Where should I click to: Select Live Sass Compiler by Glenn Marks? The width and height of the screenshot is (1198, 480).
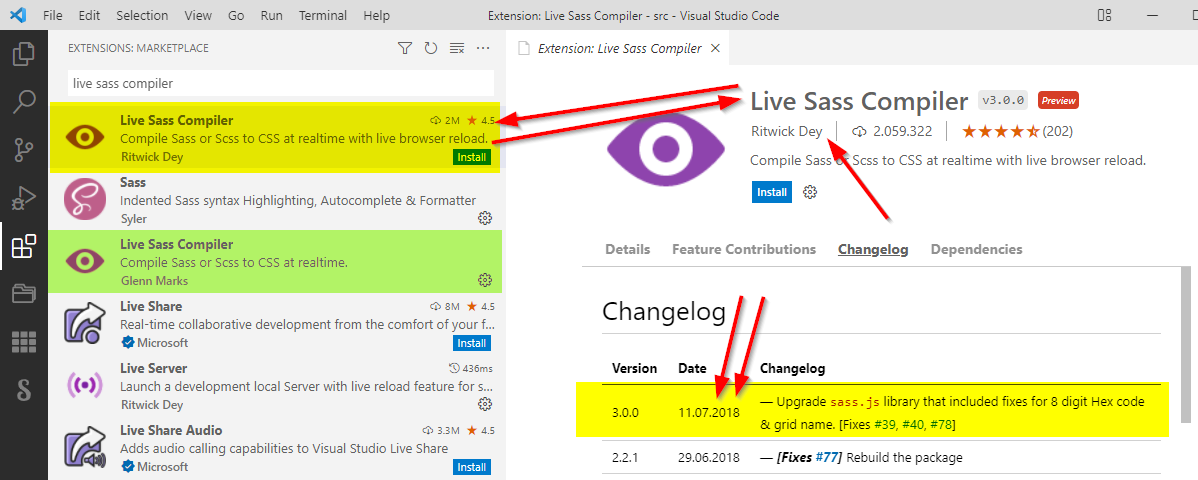point(275,261)
